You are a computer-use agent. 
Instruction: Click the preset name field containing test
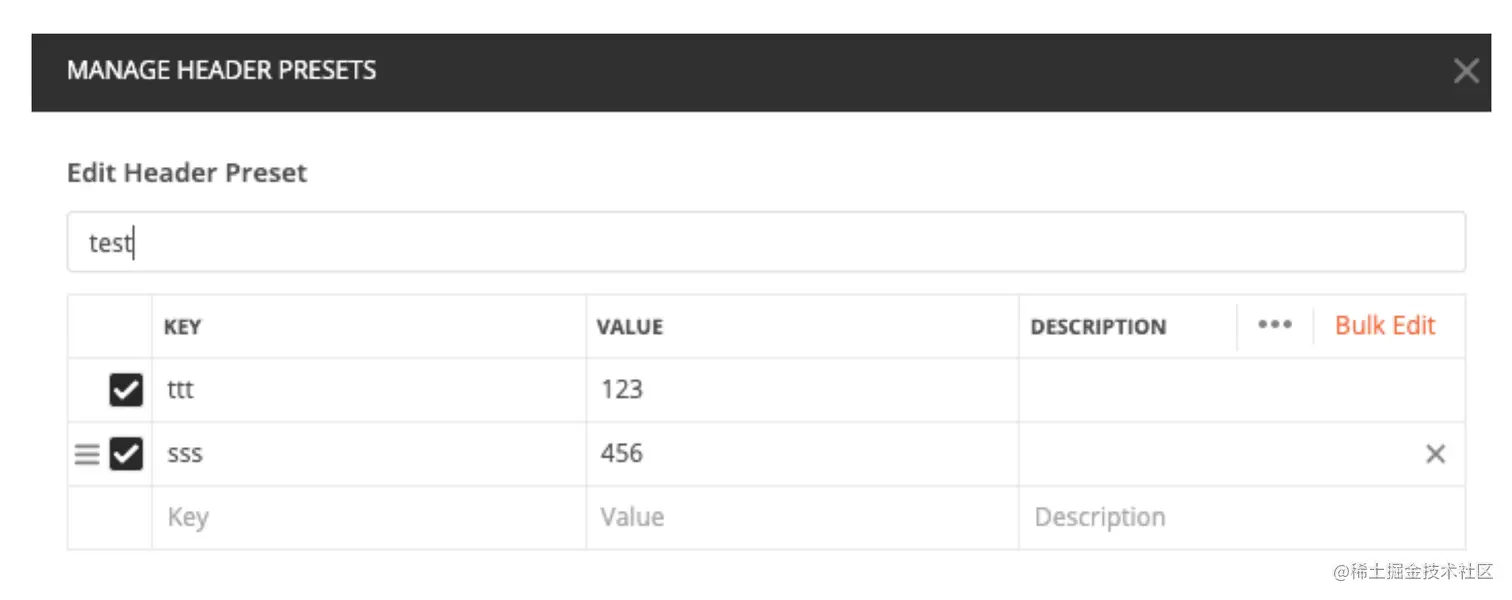point(765,242)
